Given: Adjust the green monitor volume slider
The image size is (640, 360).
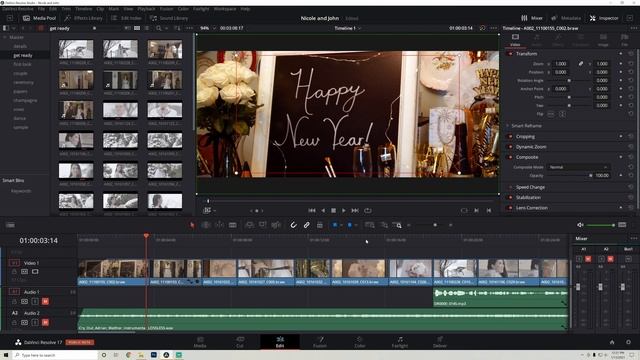Looking at the screenshot, I should pyautogui.click(x=600, y=225).
